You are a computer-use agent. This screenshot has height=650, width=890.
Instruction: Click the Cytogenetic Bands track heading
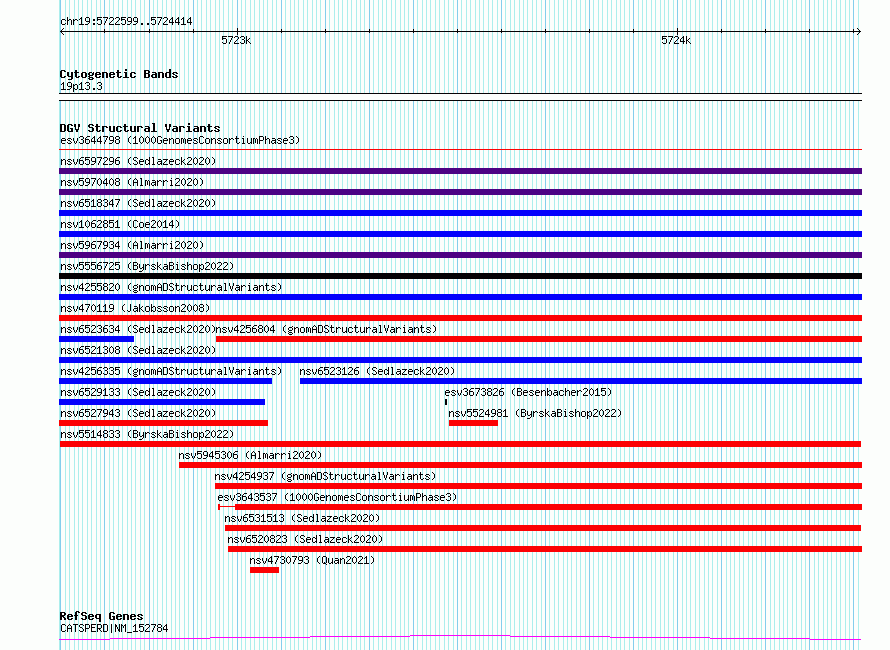point(119,74)
